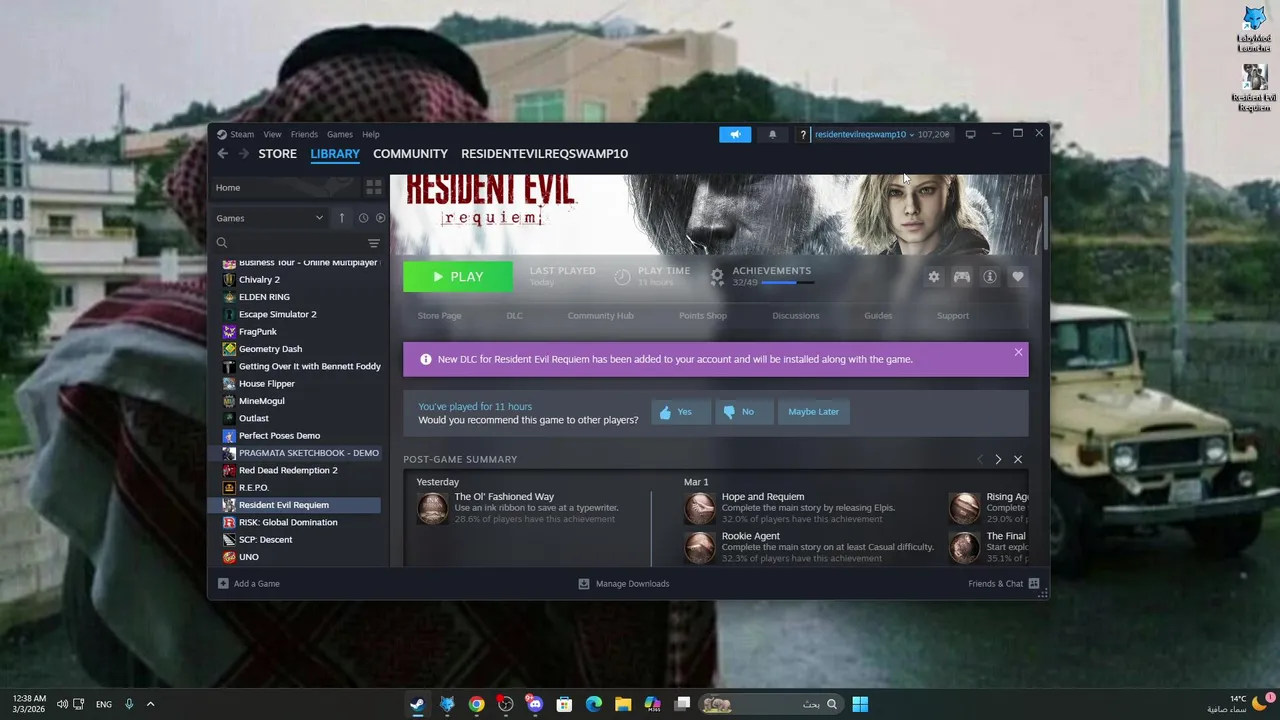Screen dimensions: 1280x720
Task: Open Resident Evil Requiem desktop shortcut
Action: [x=1254, y=88]
